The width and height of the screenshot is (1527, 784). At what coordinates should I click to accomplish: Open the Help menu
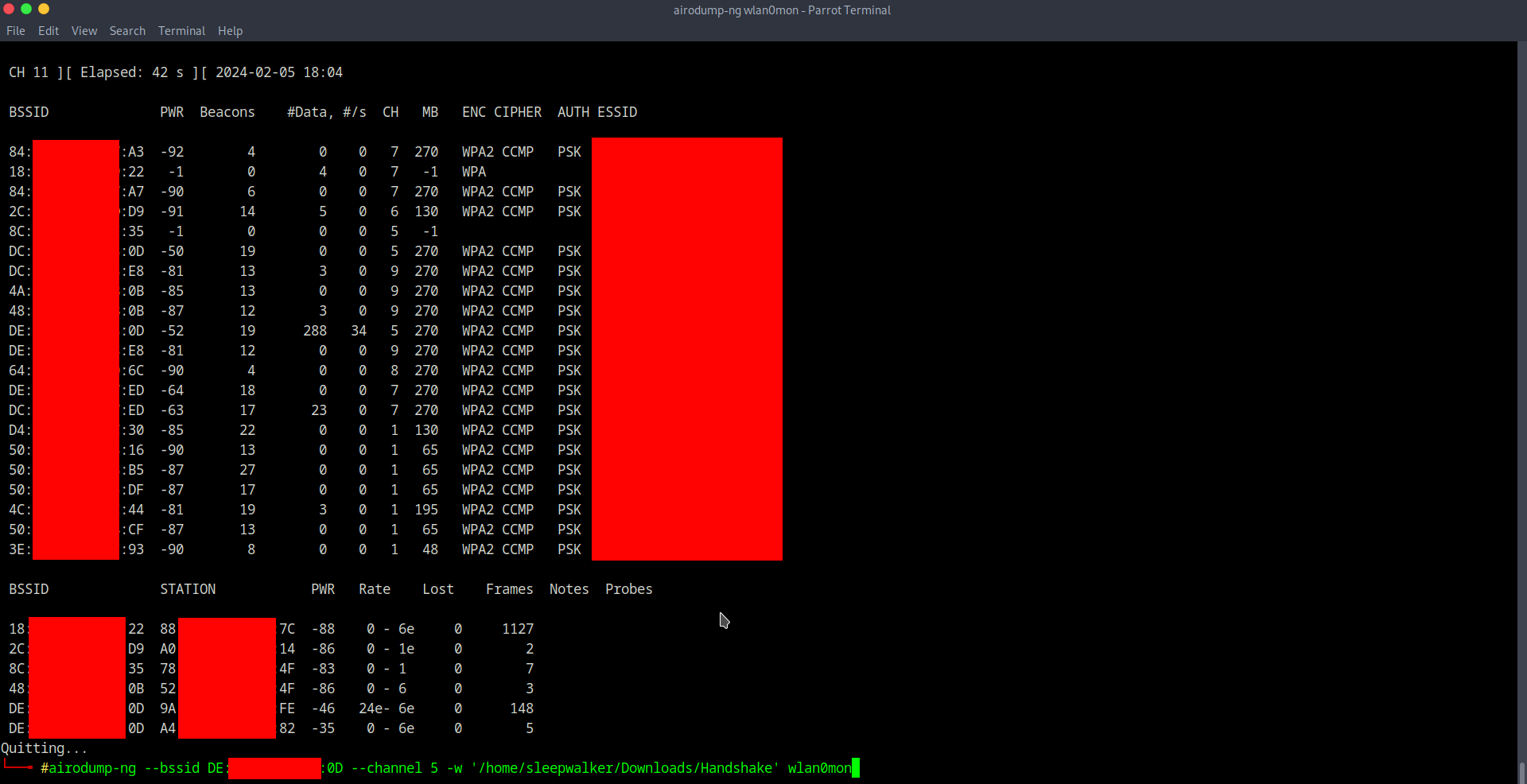pyautogui.click(x=230, y=31)
